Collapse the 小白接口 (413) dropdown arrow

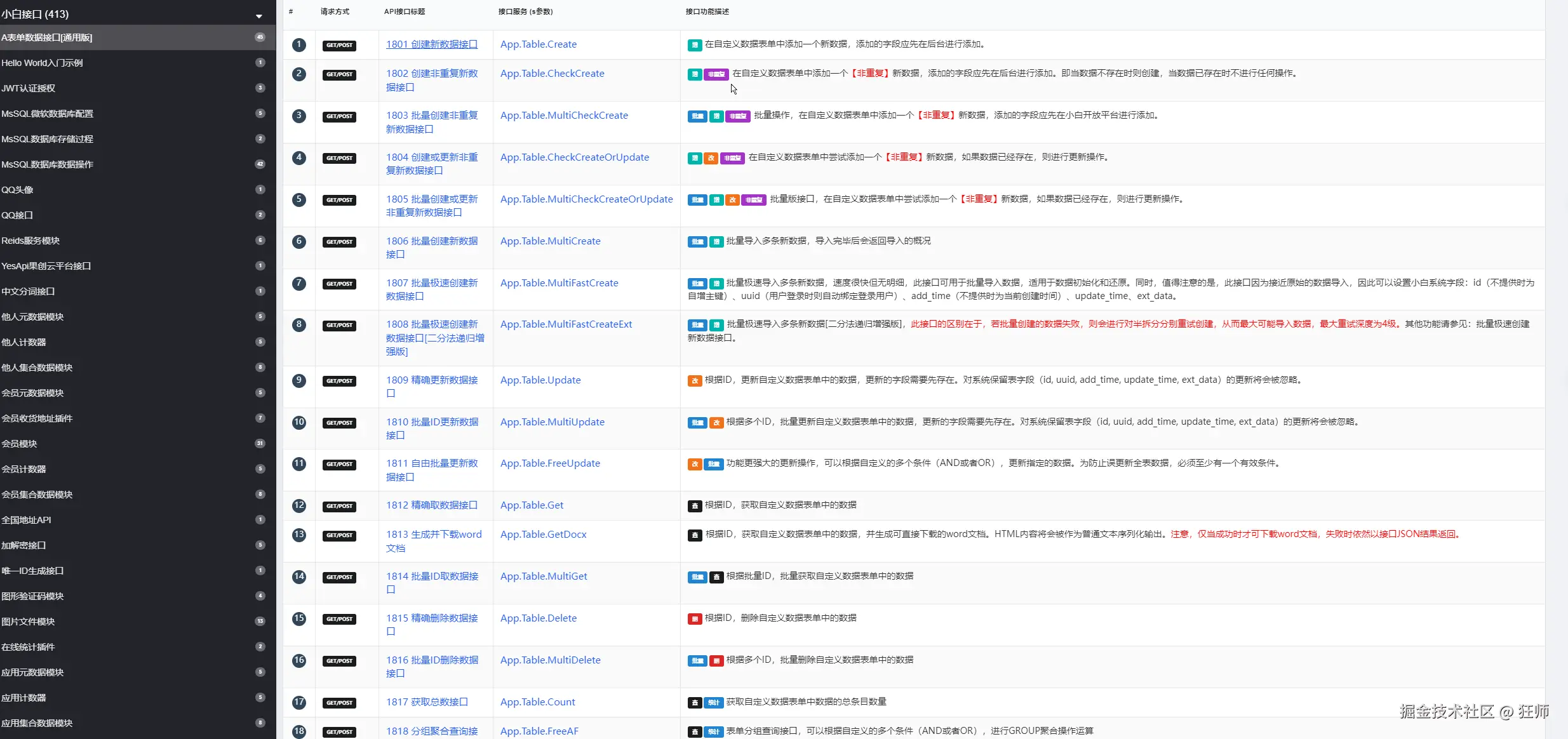tap(259, 16)
